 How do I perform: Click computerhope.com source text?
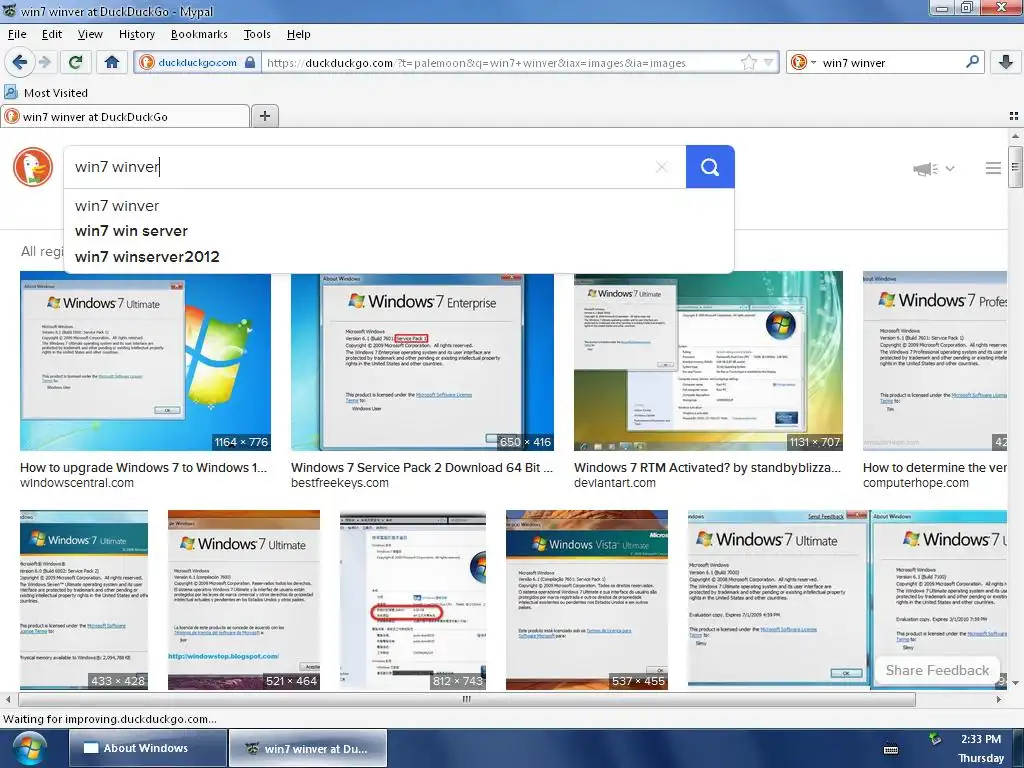(916, 483)
